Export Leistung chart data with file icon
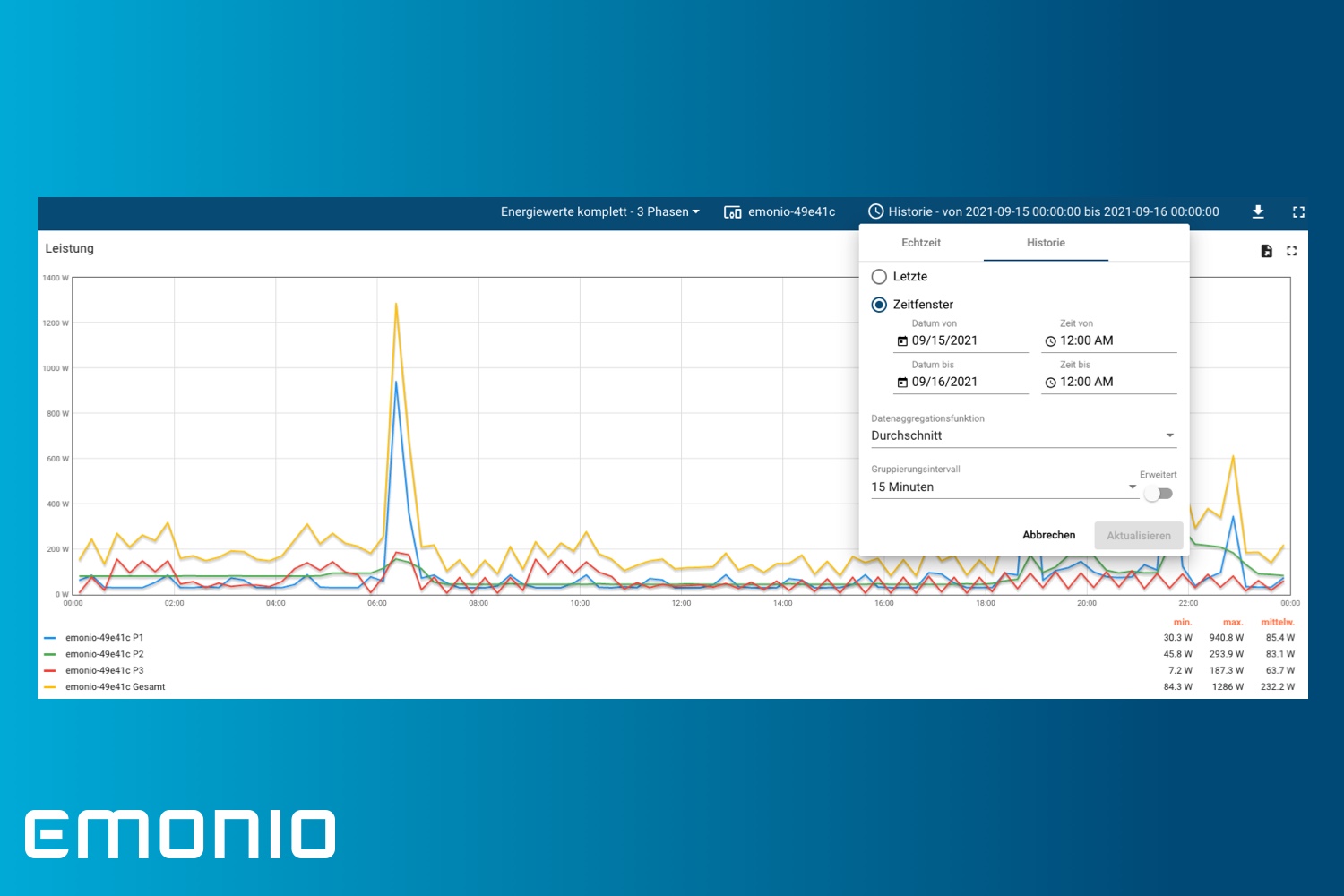The width and height of the screenshot is (1344, 896). coord(1267,251)
